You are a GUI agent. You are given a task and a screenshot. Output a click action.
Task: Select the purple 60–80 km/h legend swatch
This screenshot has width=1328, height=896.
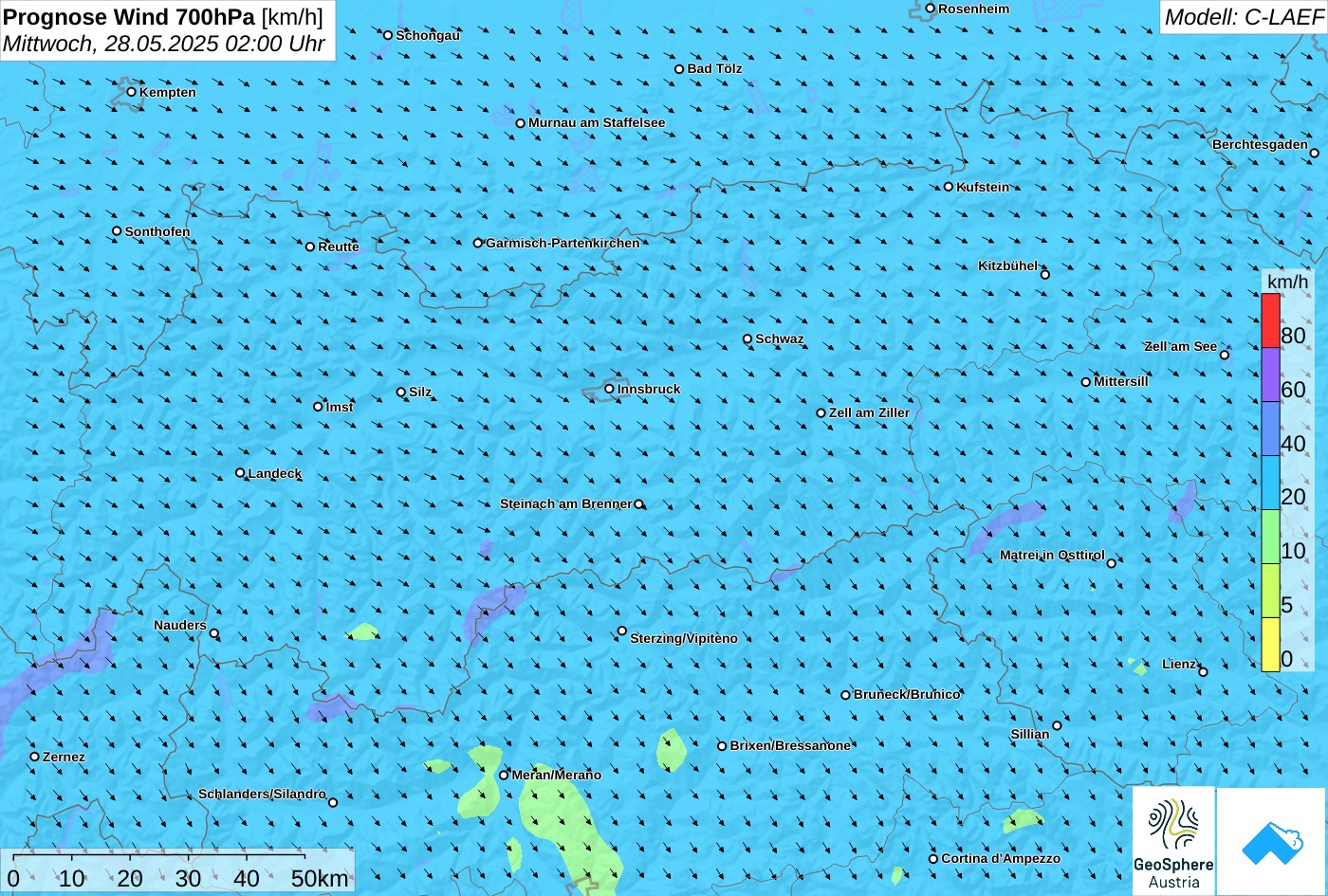tap(1270, 375)
